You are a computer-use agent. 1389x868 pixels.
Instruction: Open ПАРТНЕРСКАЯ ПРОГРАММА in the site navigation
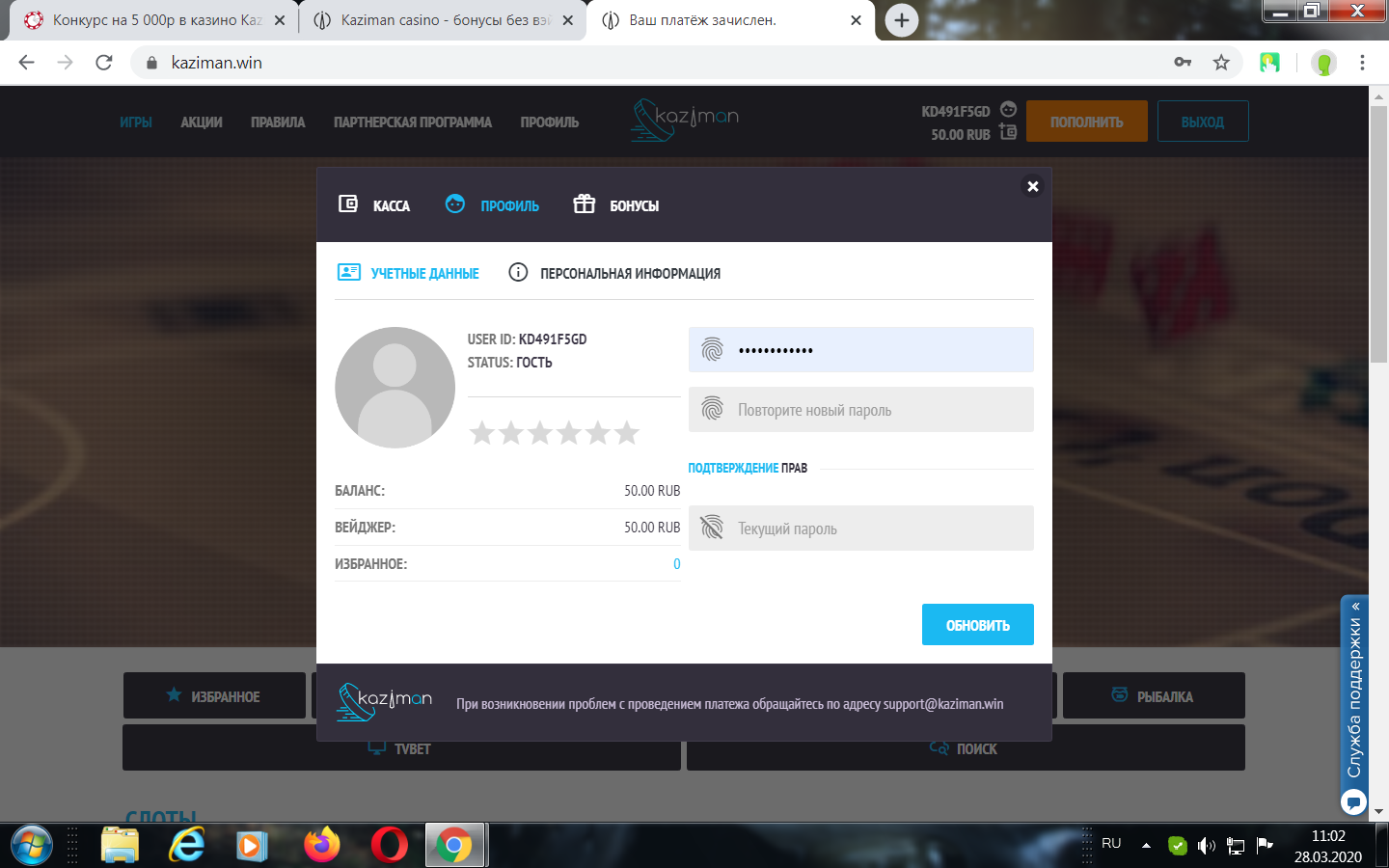[x=413, y=122]
